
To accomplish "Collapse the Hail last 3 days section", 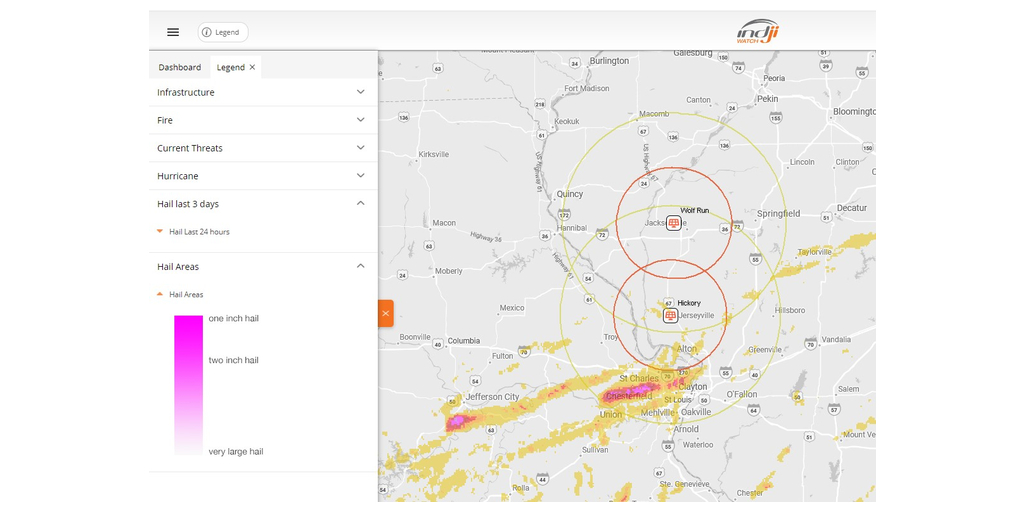I will (361, 204).
